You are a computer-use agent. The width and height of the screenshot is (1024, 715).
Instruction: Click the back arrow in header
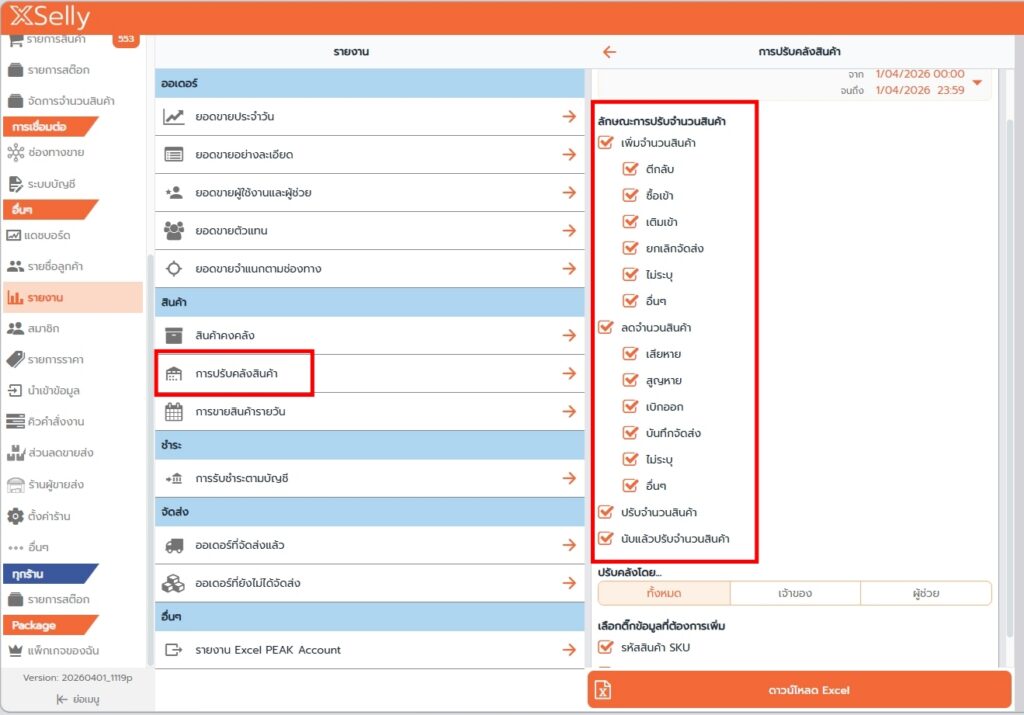[x=609, y=52]
